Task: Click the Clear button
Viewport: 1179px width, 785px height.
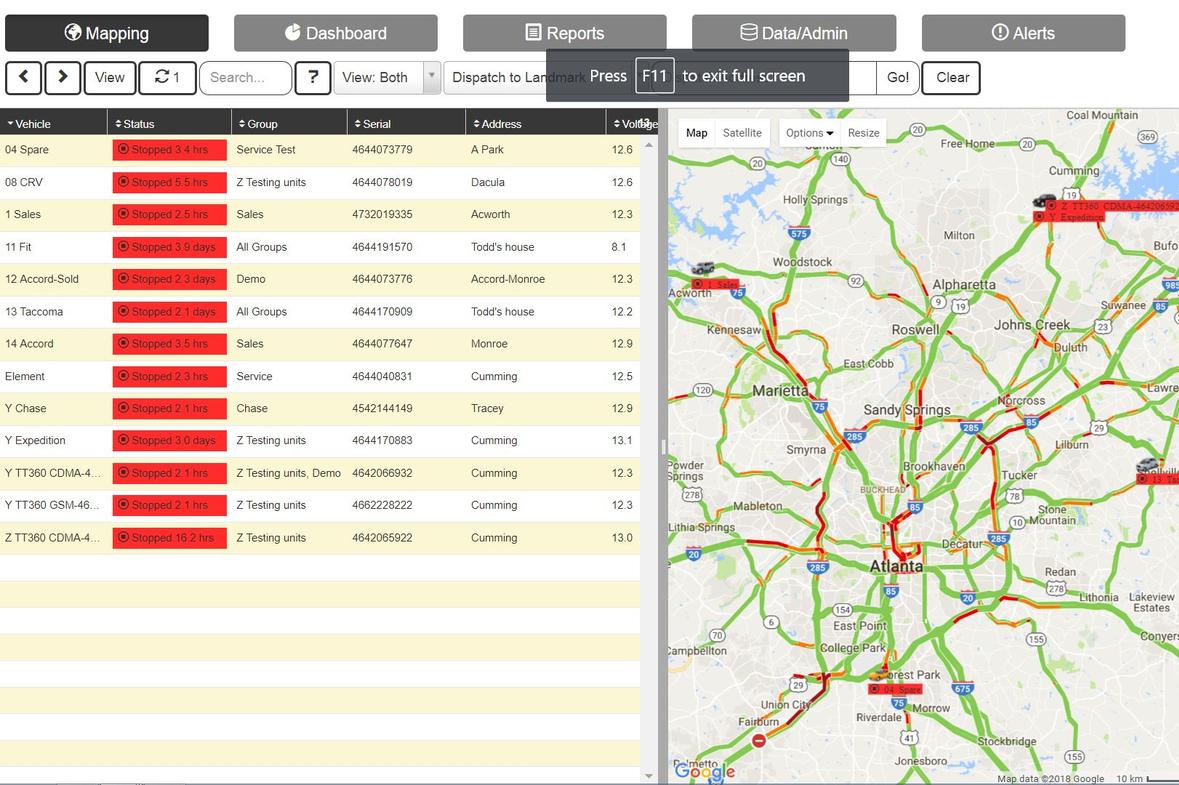Action: click(952, 77)
